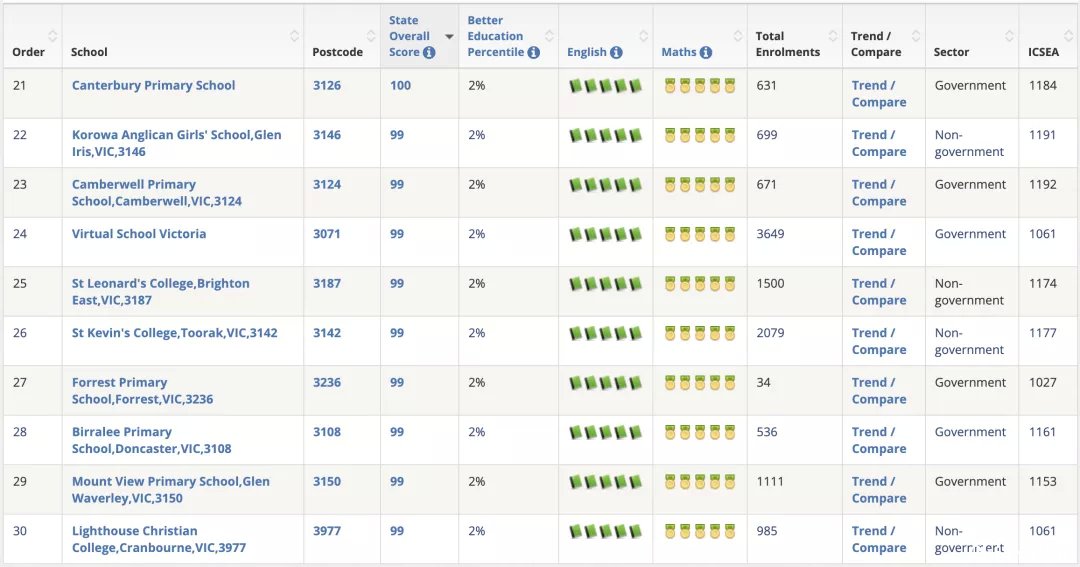
Task: Click the info icon next to English
Action: [x=616, y=52]
